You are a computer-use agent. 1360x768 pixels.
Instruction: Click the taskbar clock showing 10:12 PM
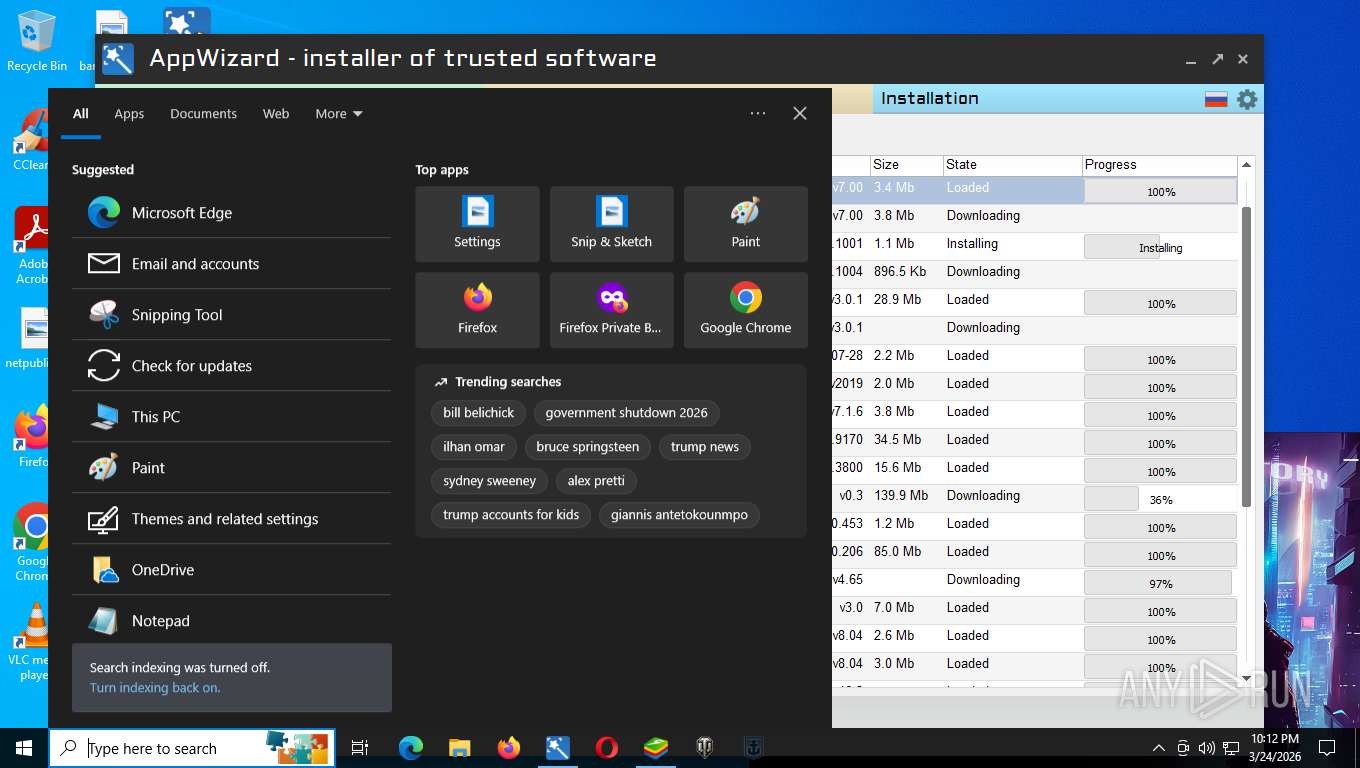tap(1274, 747)
